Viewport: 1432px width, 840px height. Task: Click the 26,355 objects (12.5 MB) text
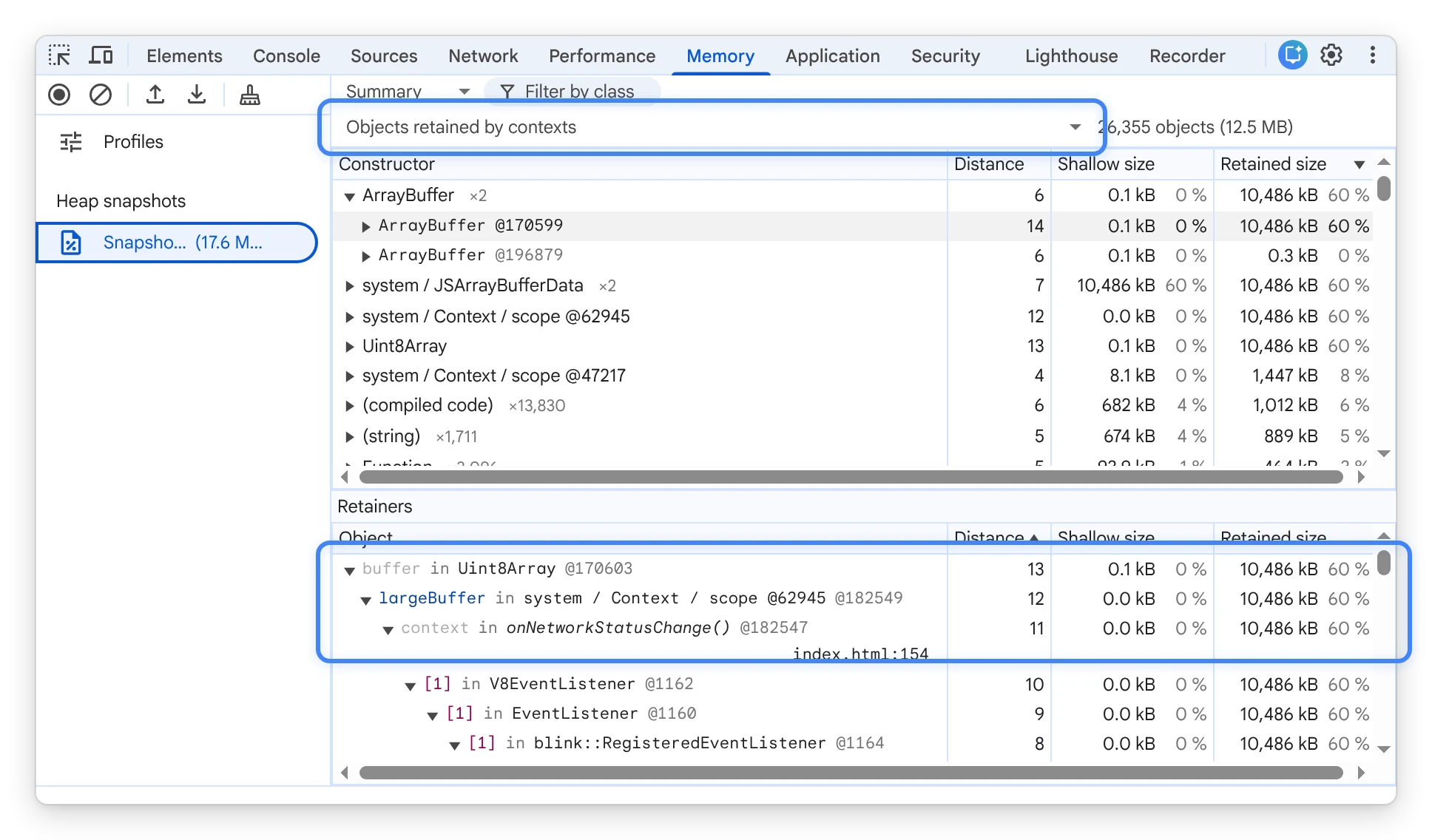pos(1195,127)
